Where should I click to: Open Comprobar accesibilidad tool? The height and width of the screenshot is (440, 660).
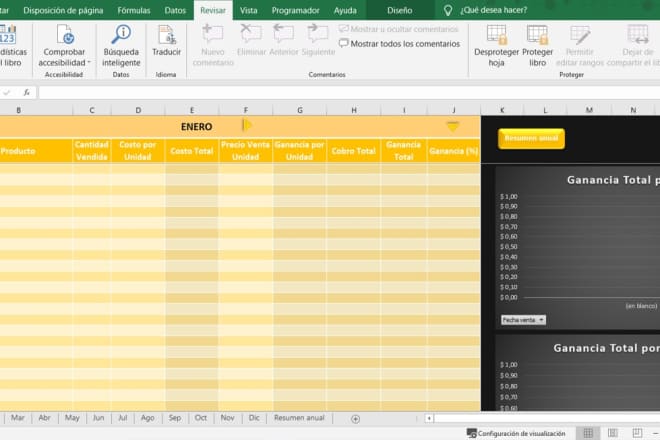[x=64, y=46]
